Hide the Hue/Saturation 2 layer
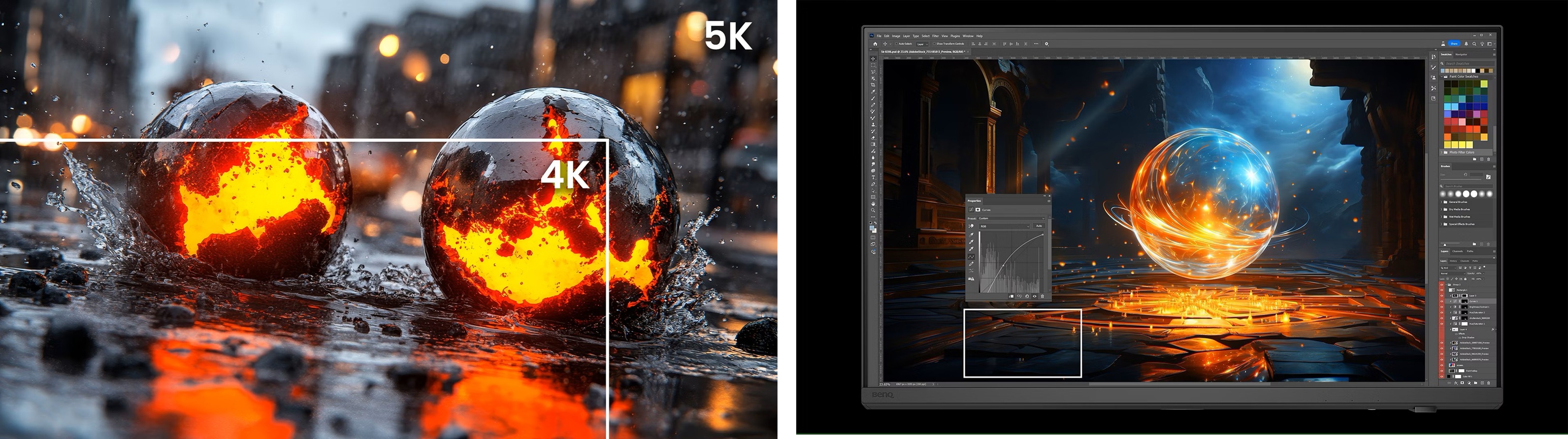 pos(1442,313)
